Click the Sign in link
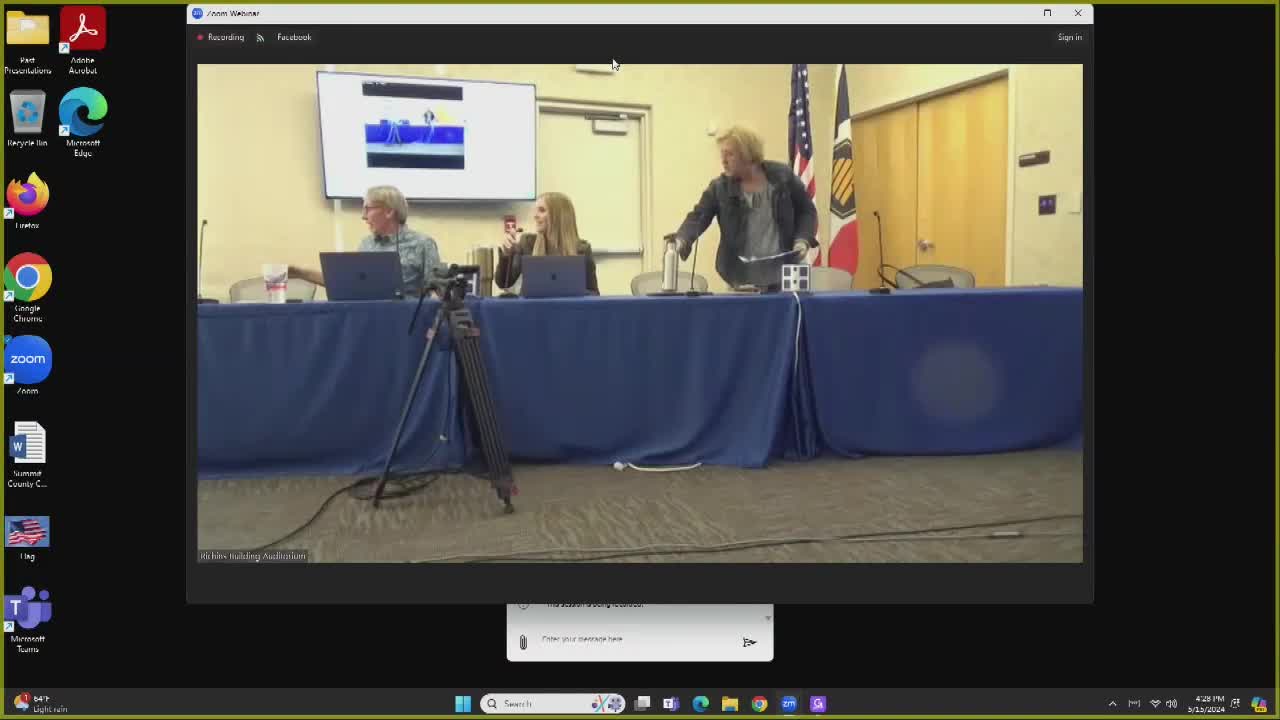1280x720 pixels. pos(1069,37)
